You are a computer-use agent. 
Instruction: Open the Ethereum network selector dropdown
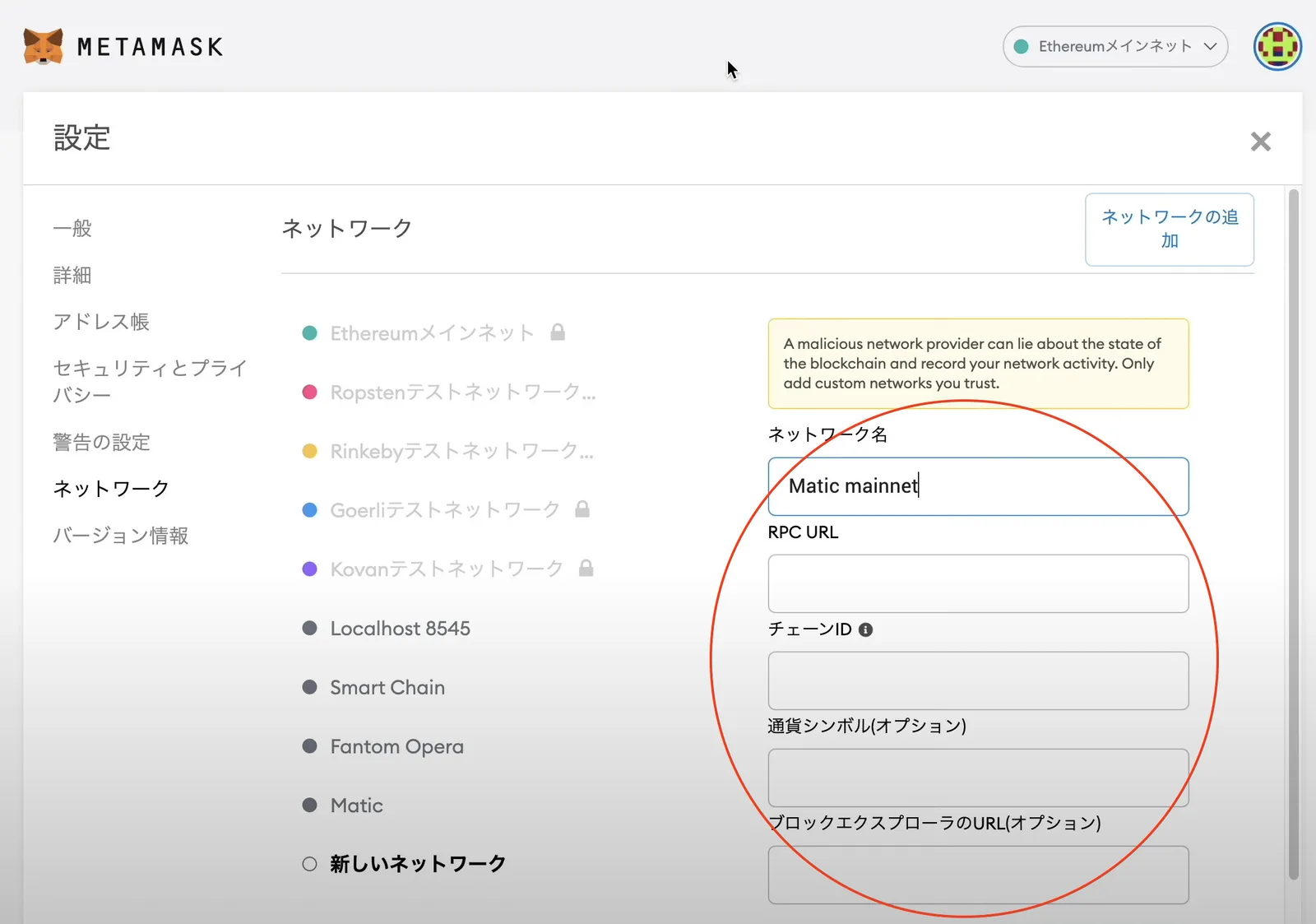[1115, 47]
